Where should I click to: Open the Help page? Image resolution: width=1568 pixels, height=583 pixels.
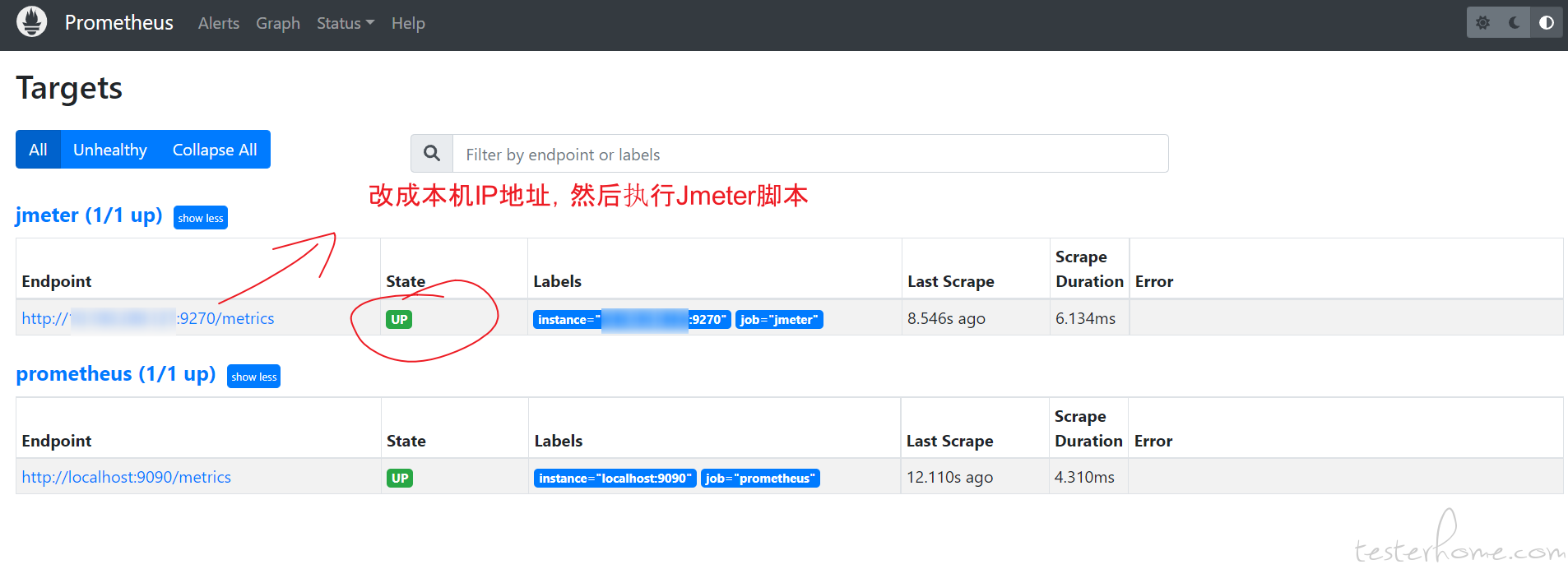408,23
